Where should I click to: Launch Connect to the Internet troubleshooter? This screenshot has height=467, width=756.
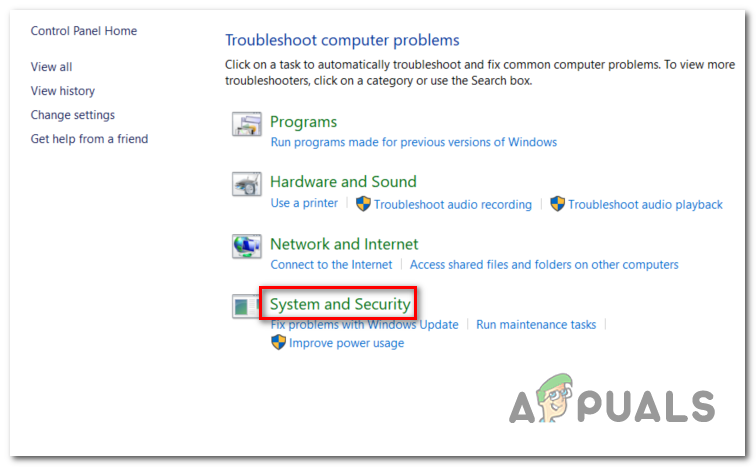(331, 265)
